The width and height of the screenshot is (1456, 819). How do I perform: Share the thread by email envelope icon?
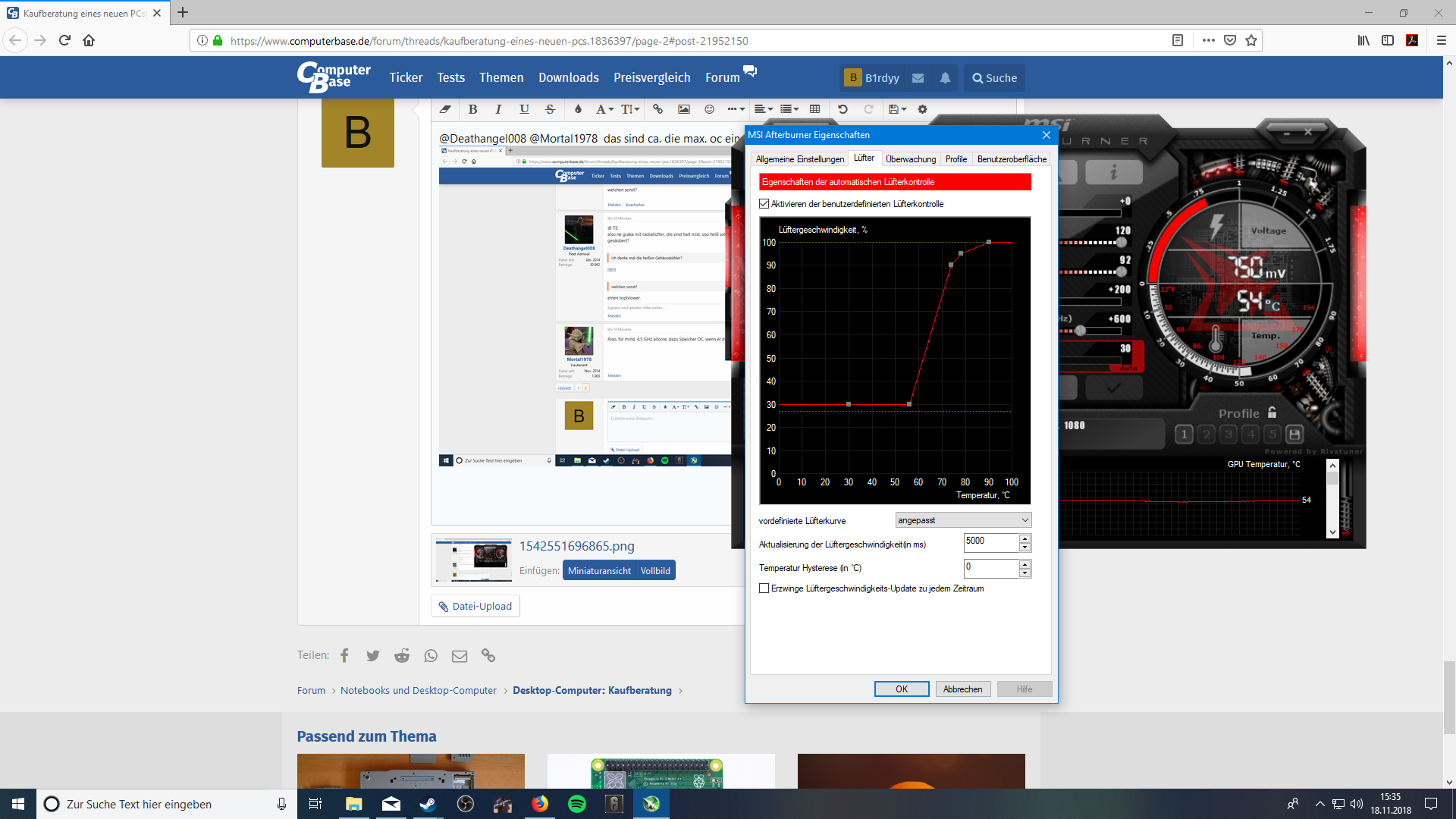(460, 656)
